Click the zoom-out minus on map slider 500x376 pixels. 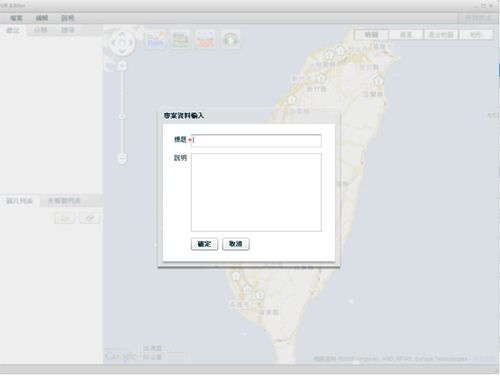[122, 159]
